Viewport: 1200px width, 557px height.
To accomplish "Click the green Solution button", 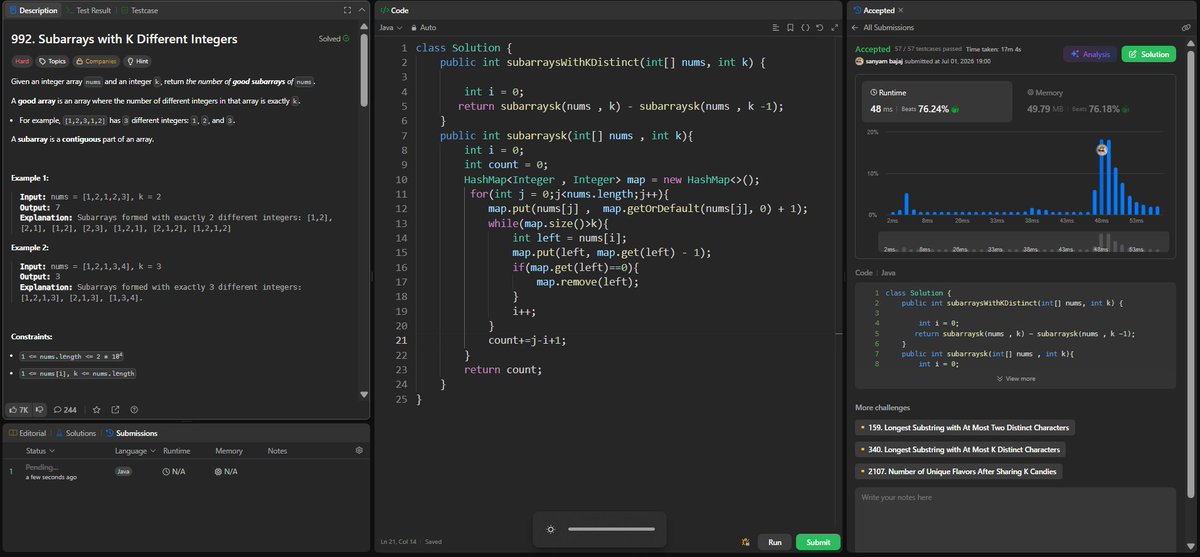I will point(1149,54).
